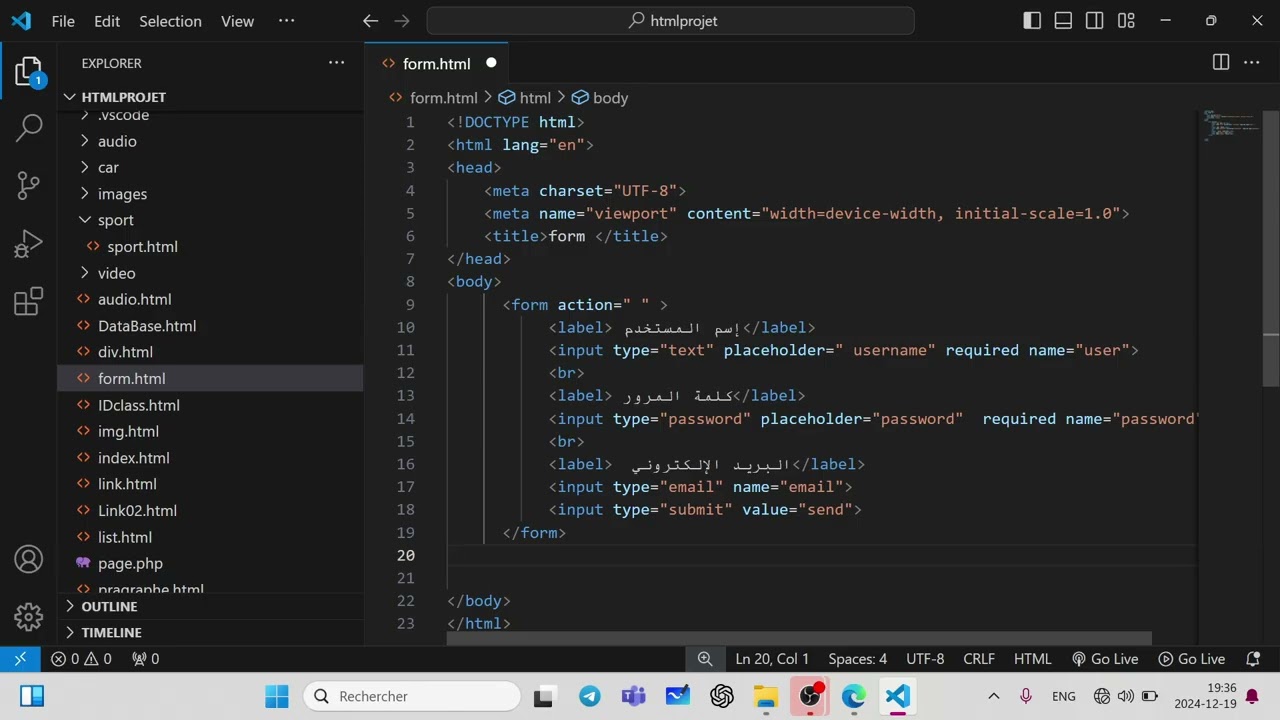Open the Source Control view
The height and width of the screenshot is (720, 1280).
tap(29, 184)
